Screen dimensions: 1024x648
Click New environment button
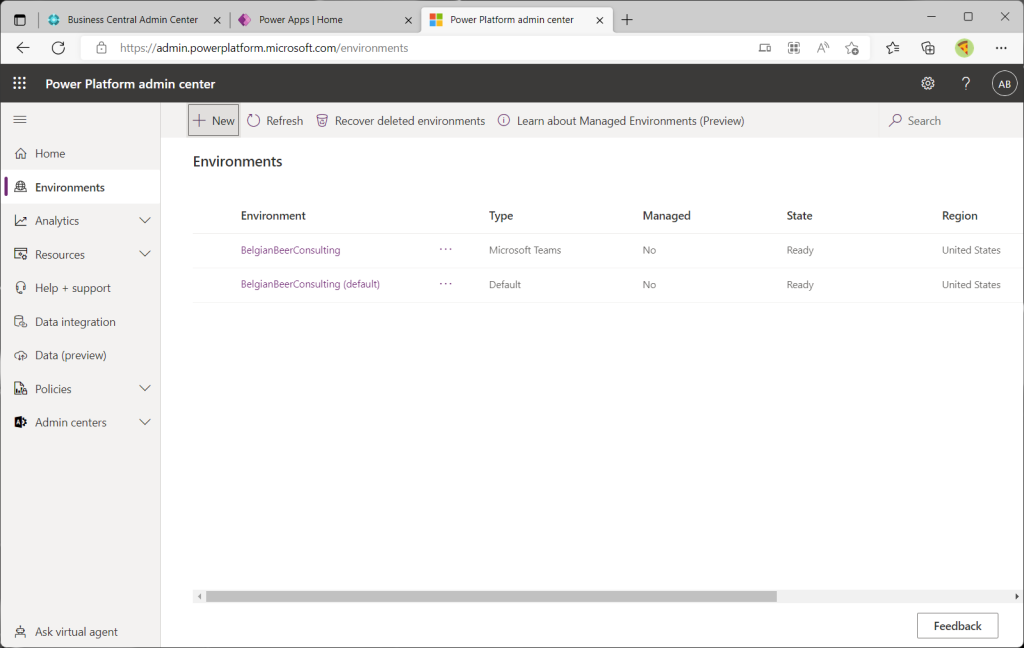click(214, 120)
